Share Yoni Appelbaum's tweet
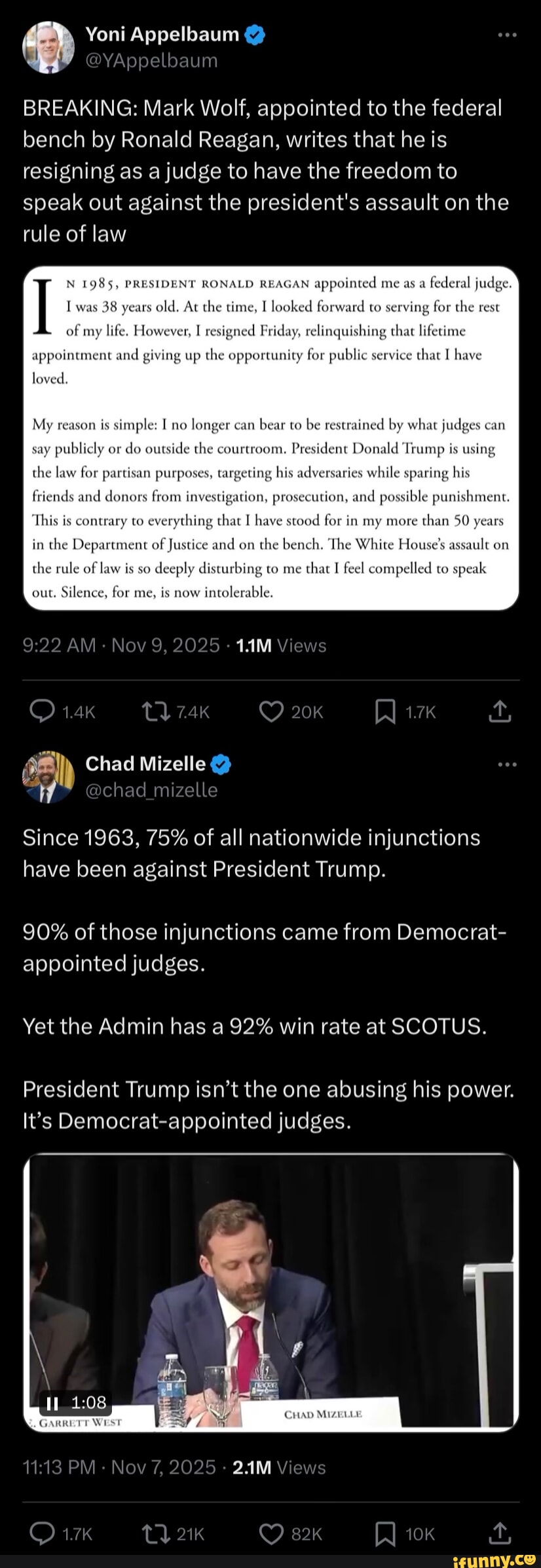Screen dimensions: 541x1568 pos(499,711)
